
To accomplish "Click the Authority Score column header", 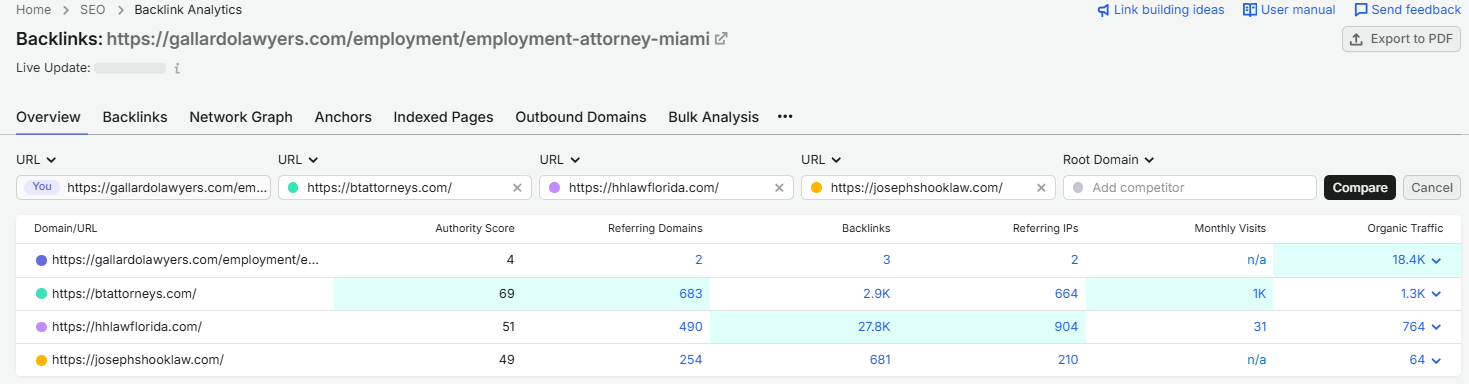I will click(x=475, y=228).
